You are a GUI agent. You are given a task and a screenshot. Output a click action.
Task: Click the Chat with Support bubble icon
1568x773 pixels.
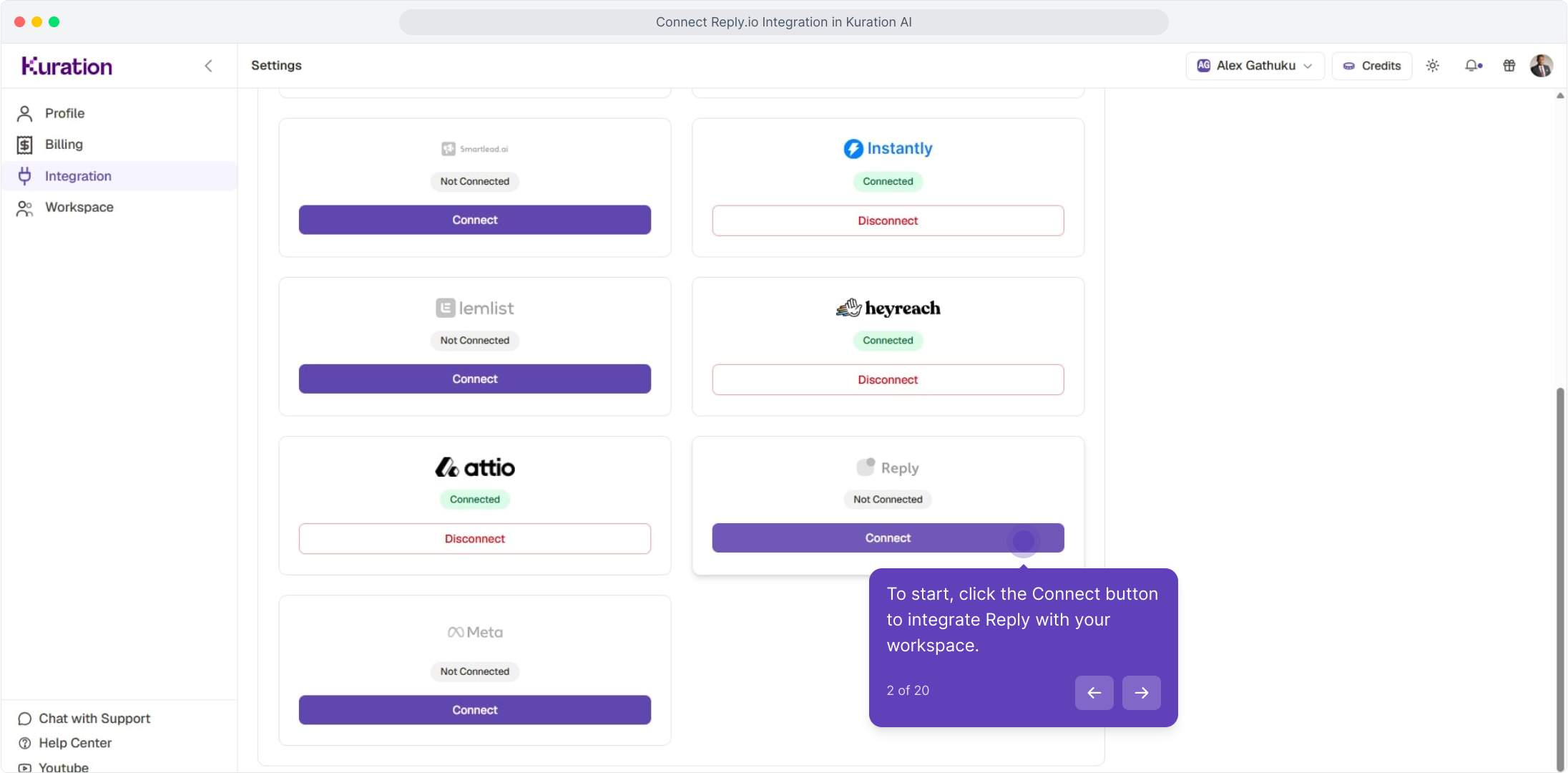point(24,718)
